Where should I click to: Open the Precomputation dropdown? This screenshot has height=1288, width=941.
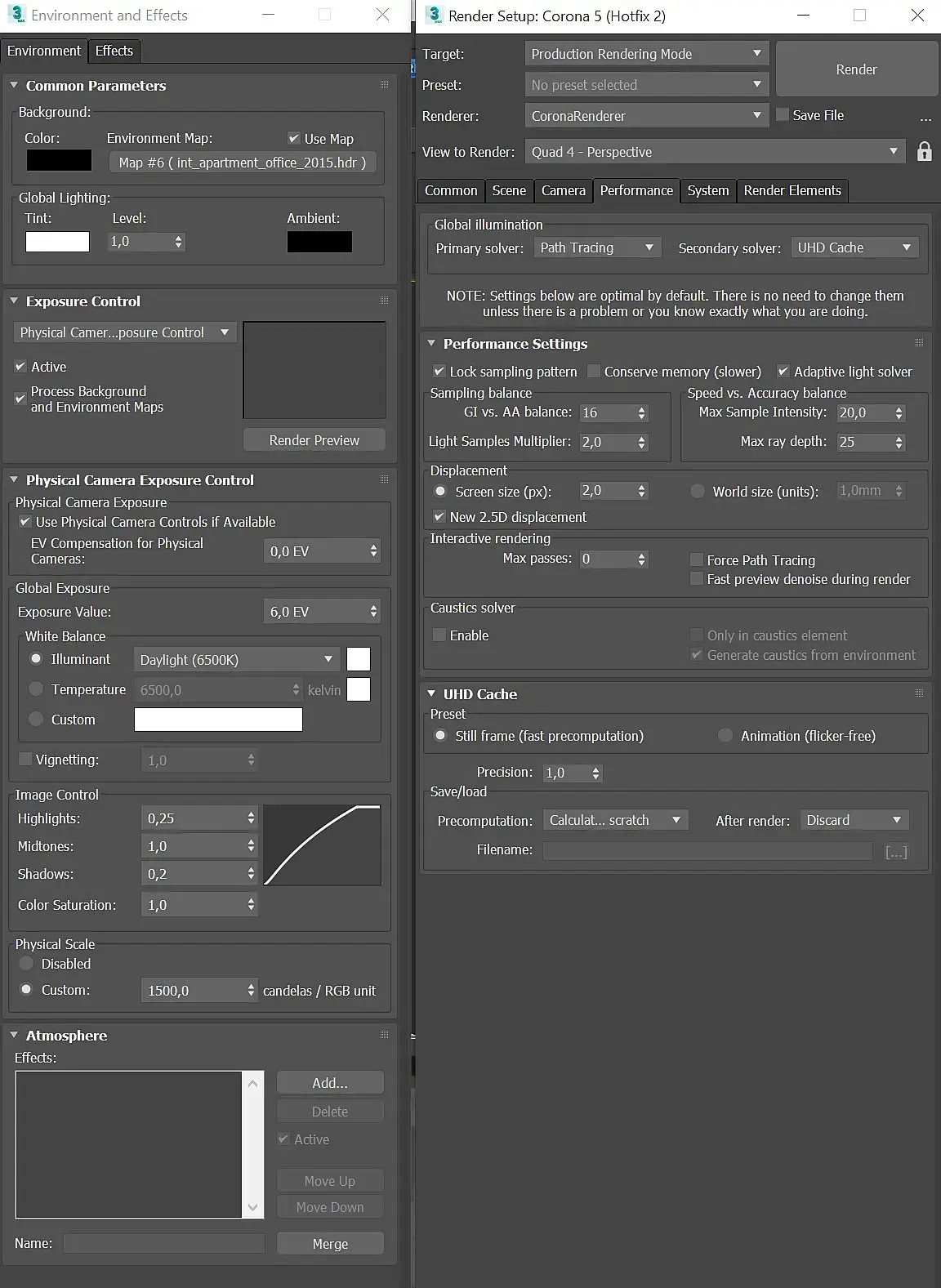click(x=616, y=820)
